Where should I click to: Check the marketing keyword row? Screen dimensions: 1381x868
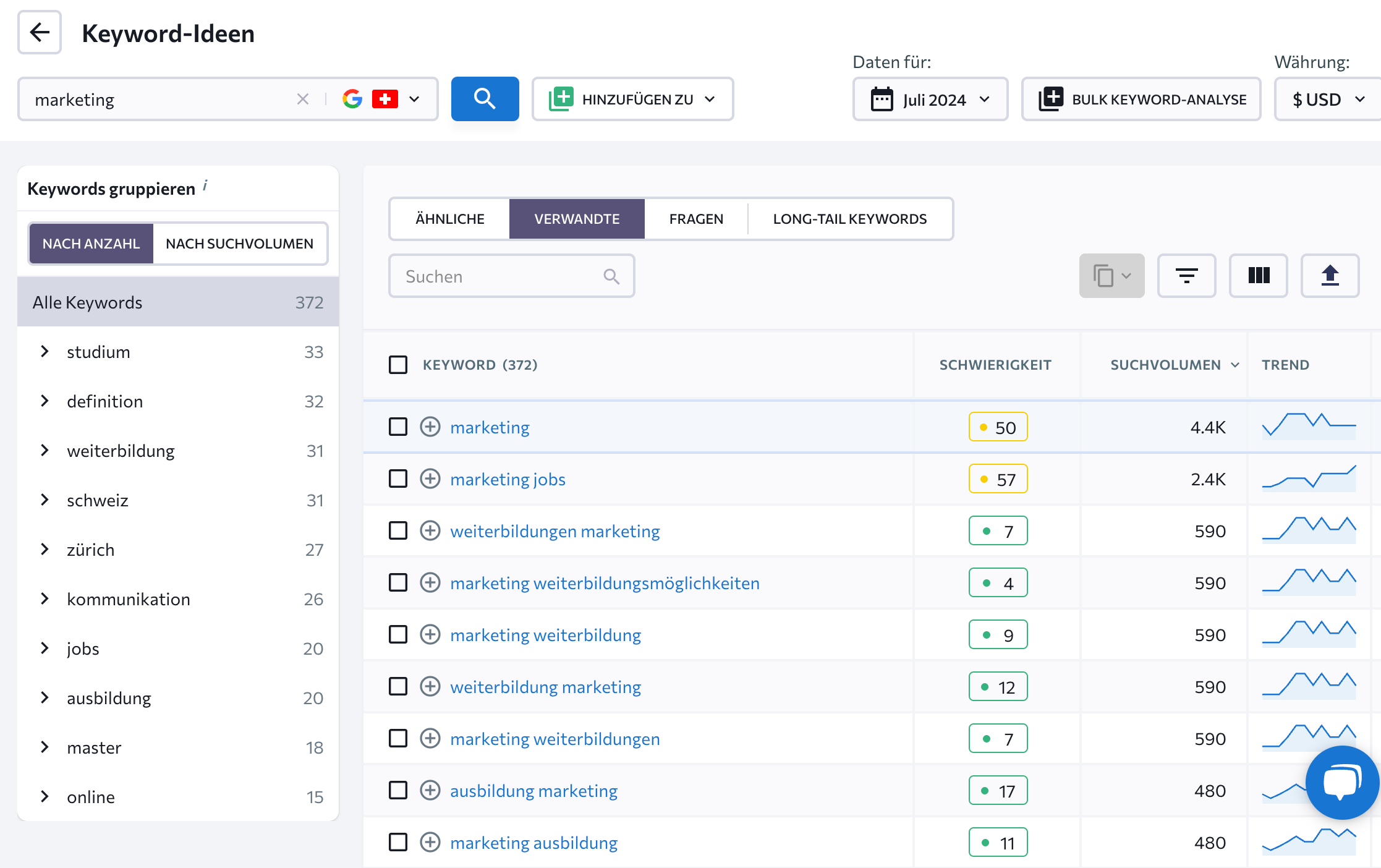(398, 427)
